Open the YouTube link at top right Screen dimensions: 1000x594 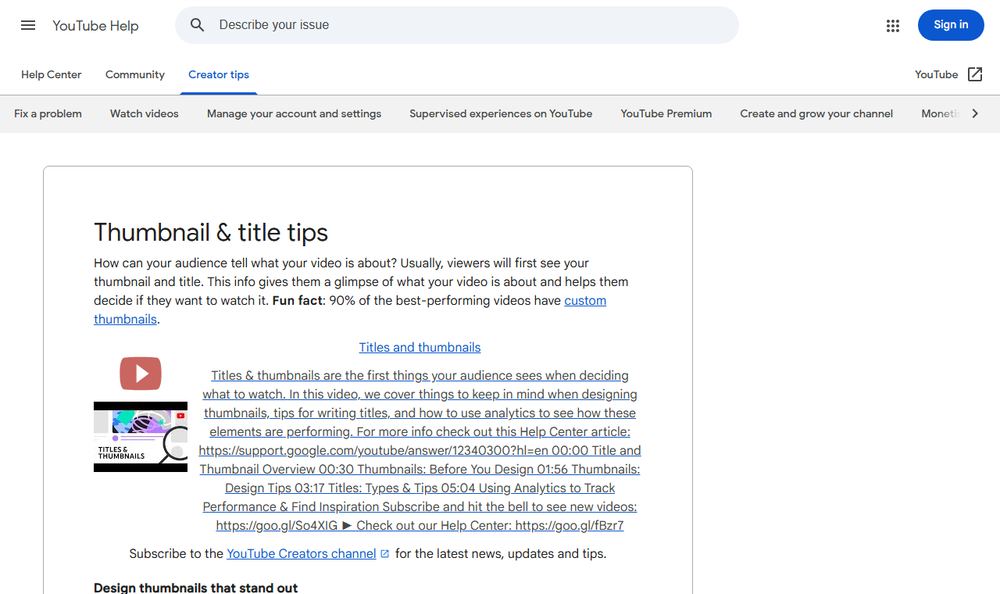pos(936,75)
